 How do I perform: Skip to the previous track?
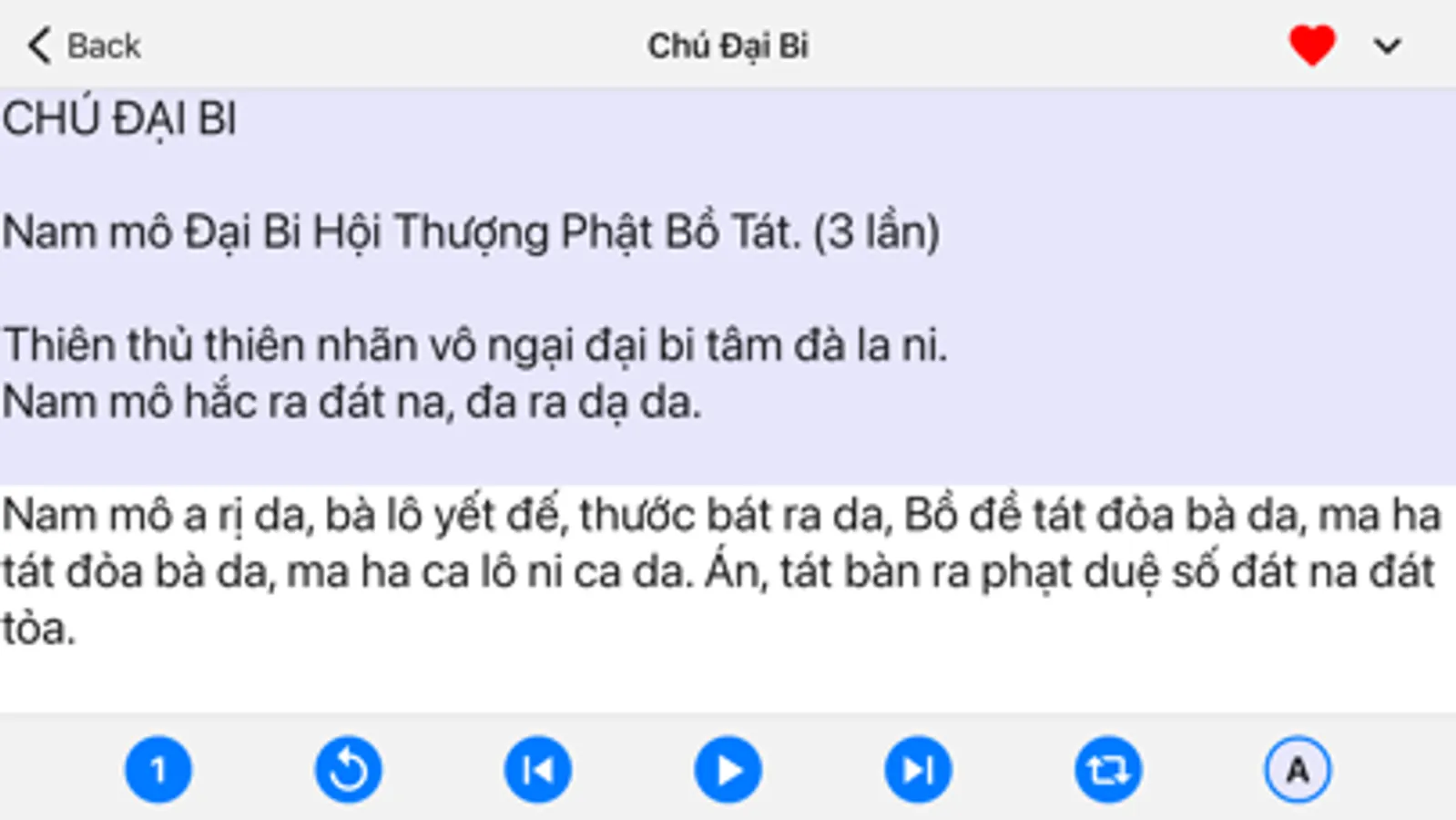pyautogui.click(x=538, y=770)
